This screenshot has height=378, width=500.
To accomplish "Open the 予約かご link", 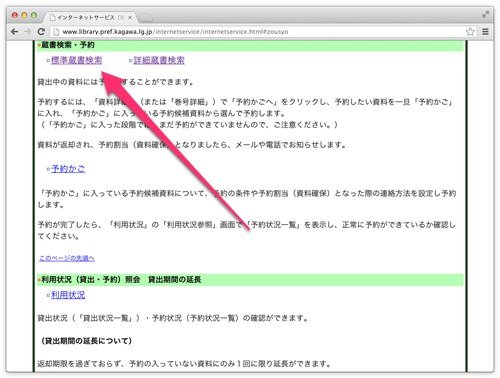I will pos(68,169).
